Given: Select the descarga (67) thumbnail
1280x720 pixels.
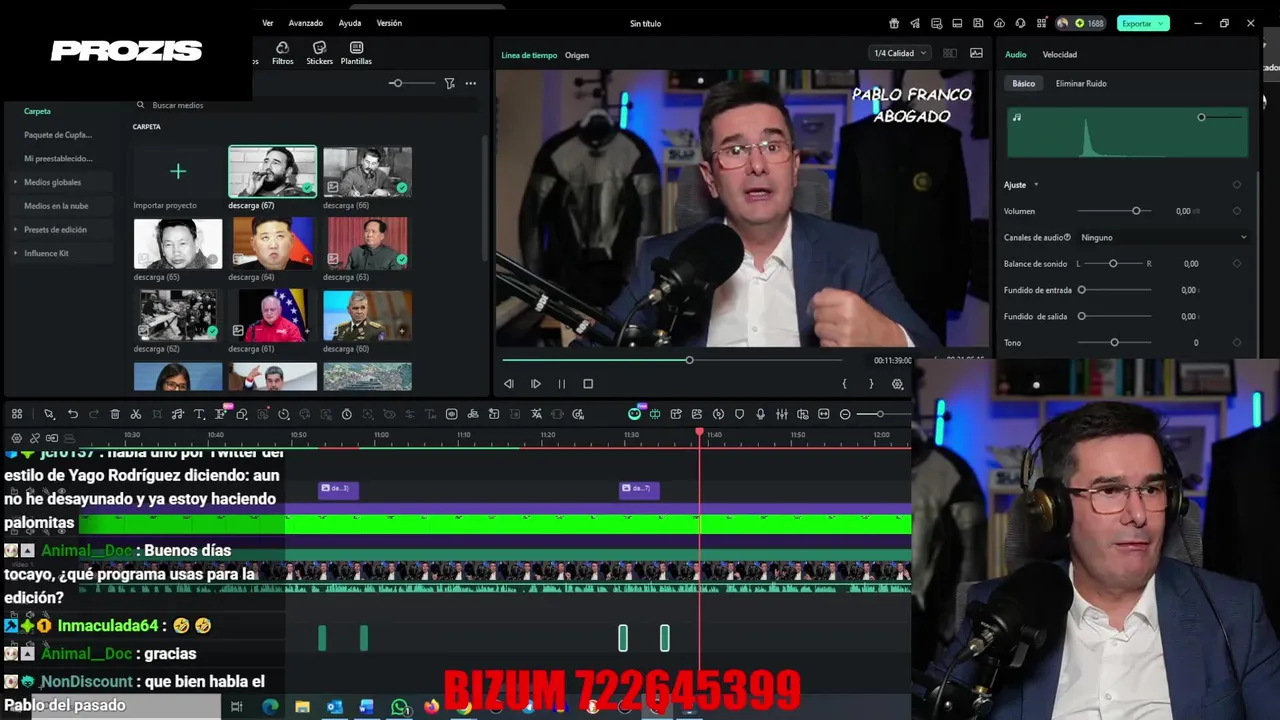Looking at the screenshot, I should pyautogui.click(x=272, y=172).
